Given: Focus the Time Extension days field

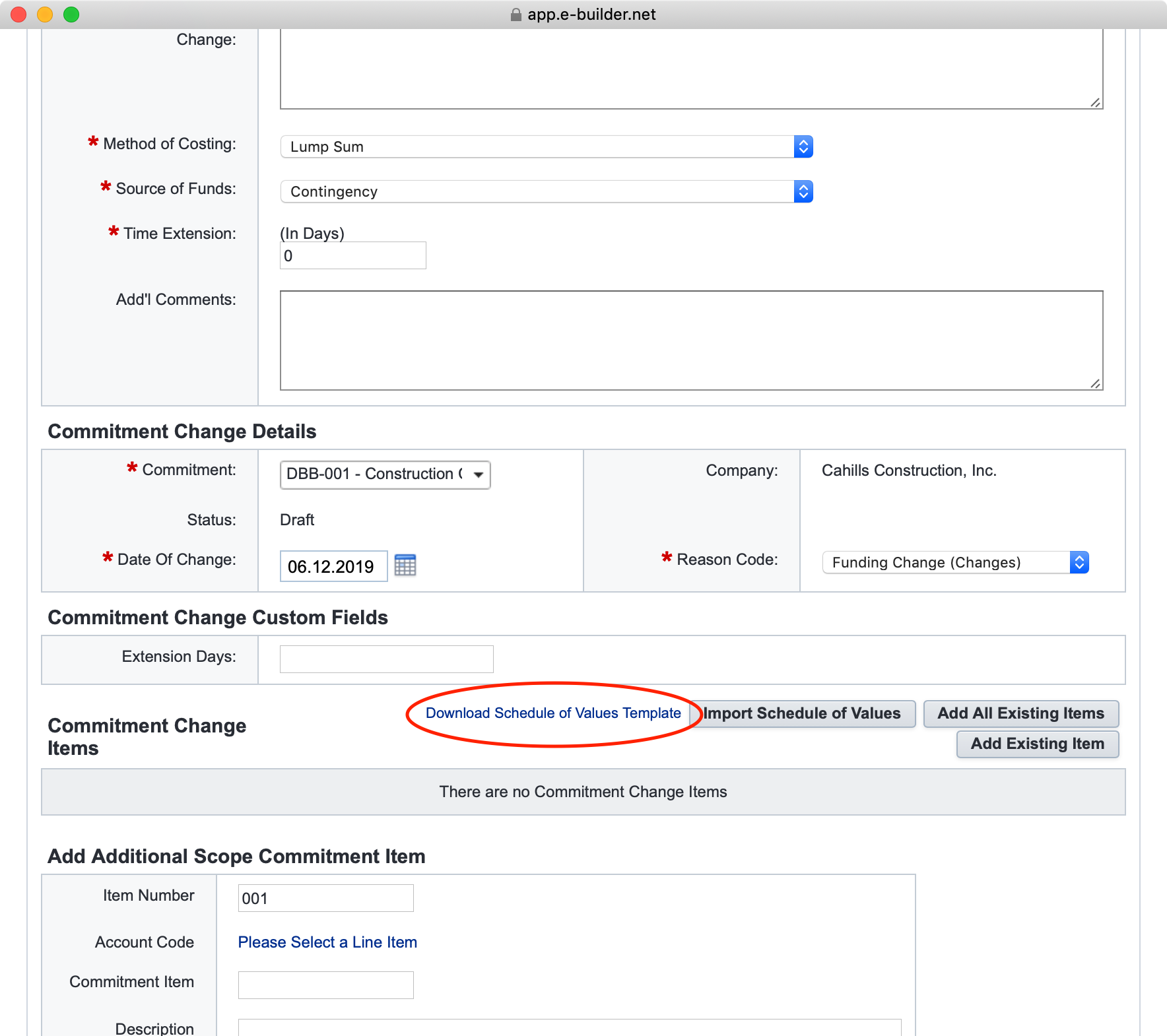Looking at the screenshot, I should [353, 255].
